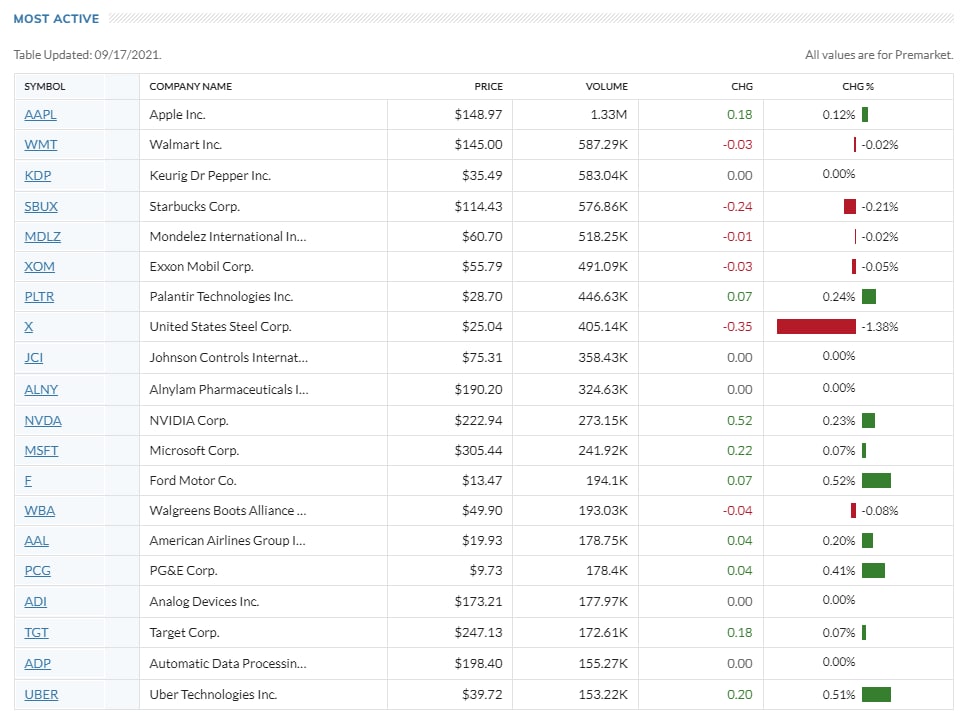Select the PG&E Corp. company name
Image resolution: width=973 pixels, height=725 pixels.
[x=184, y=570]
